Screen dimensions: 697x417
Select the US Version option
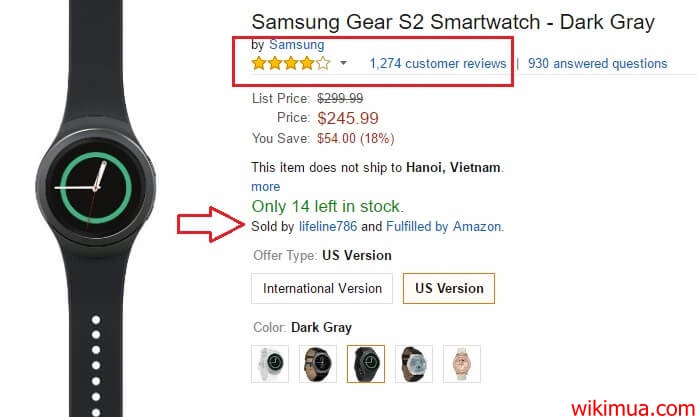click(x=448, y=288)
